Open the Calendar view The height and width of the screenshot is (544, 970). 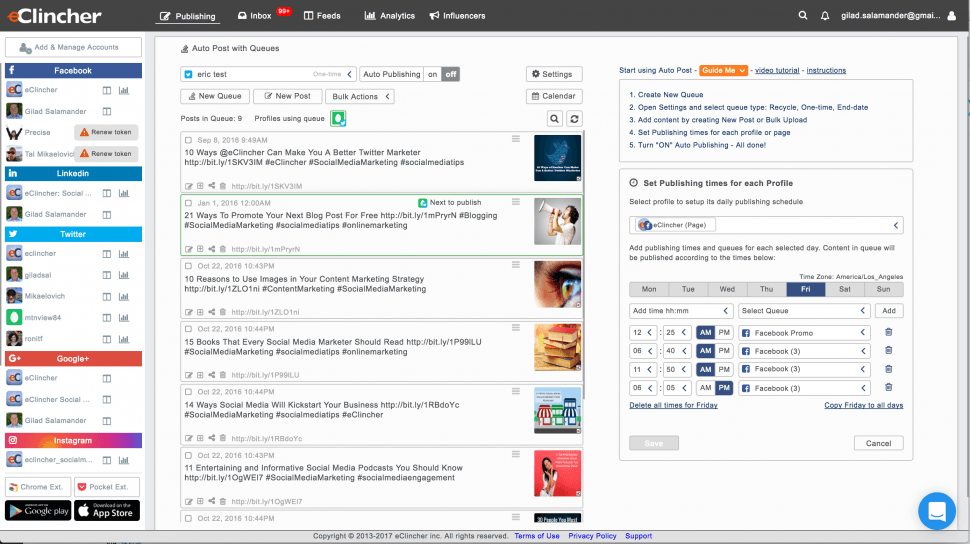(x=553, y=96)
